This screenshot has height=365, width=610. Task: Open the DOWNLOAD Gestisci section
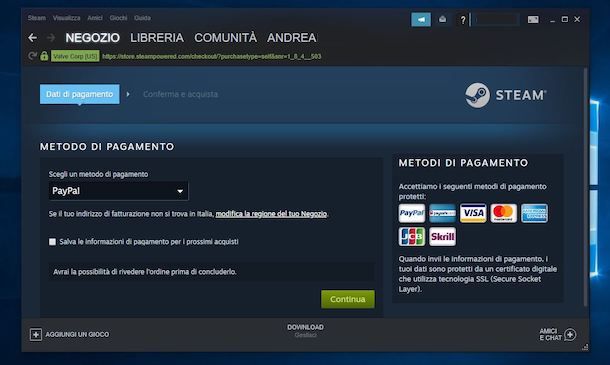coord(305,331)
